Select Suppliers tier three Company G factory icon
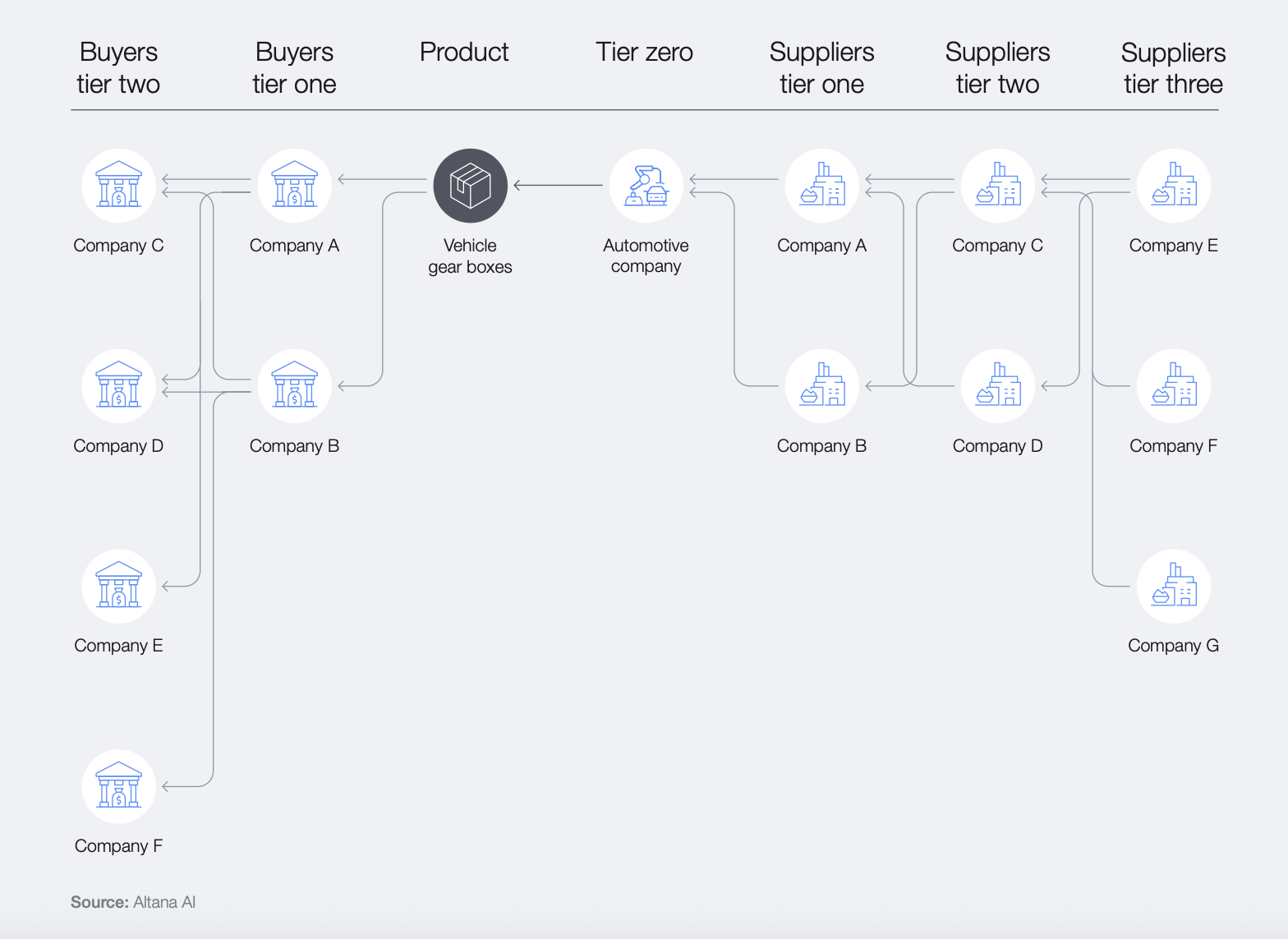The image size is (1288, 939). (1174, 587)
